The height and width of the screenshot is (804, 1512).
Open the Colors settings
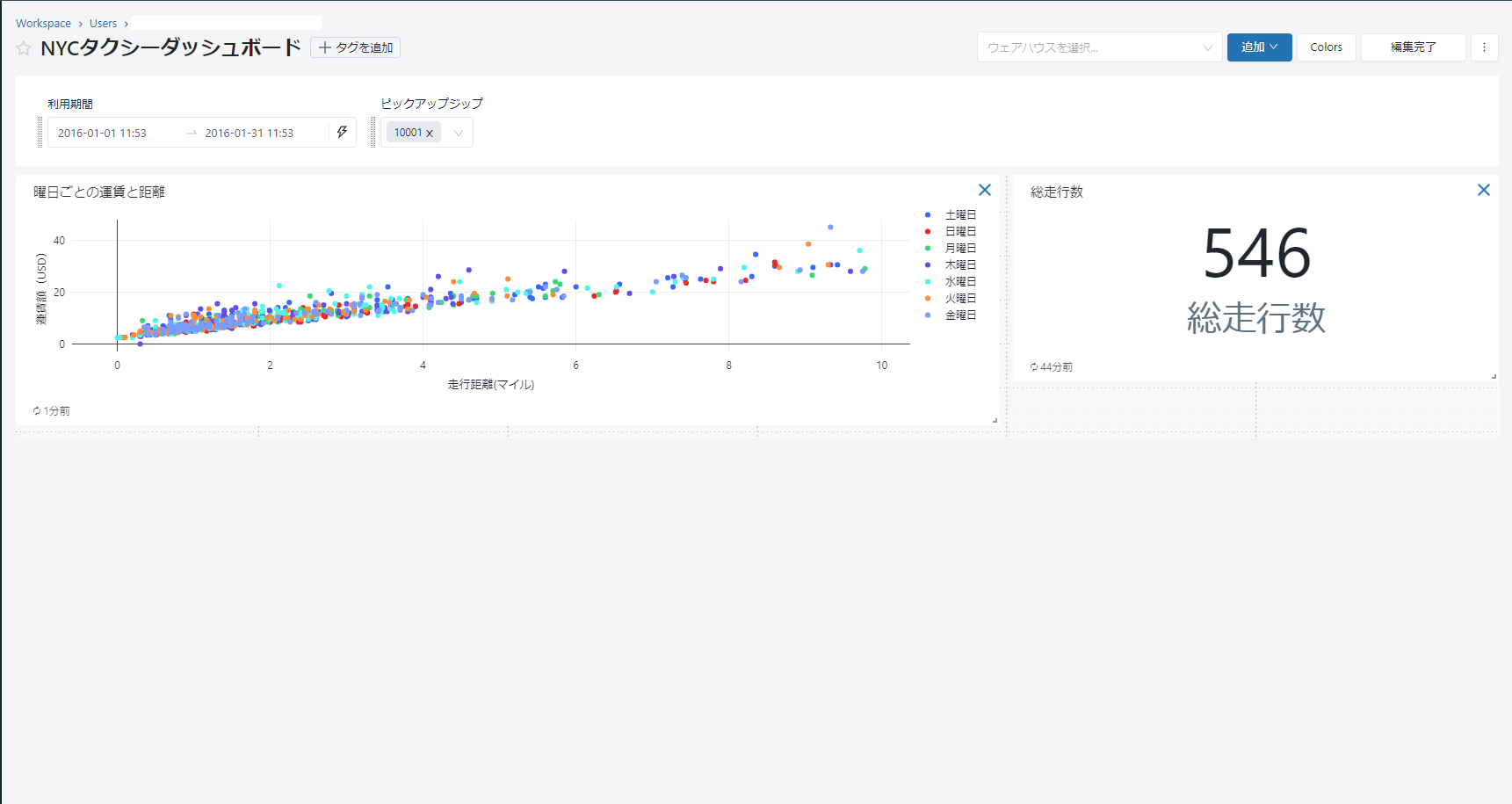pyautogui.click(x=1326, y=47)
